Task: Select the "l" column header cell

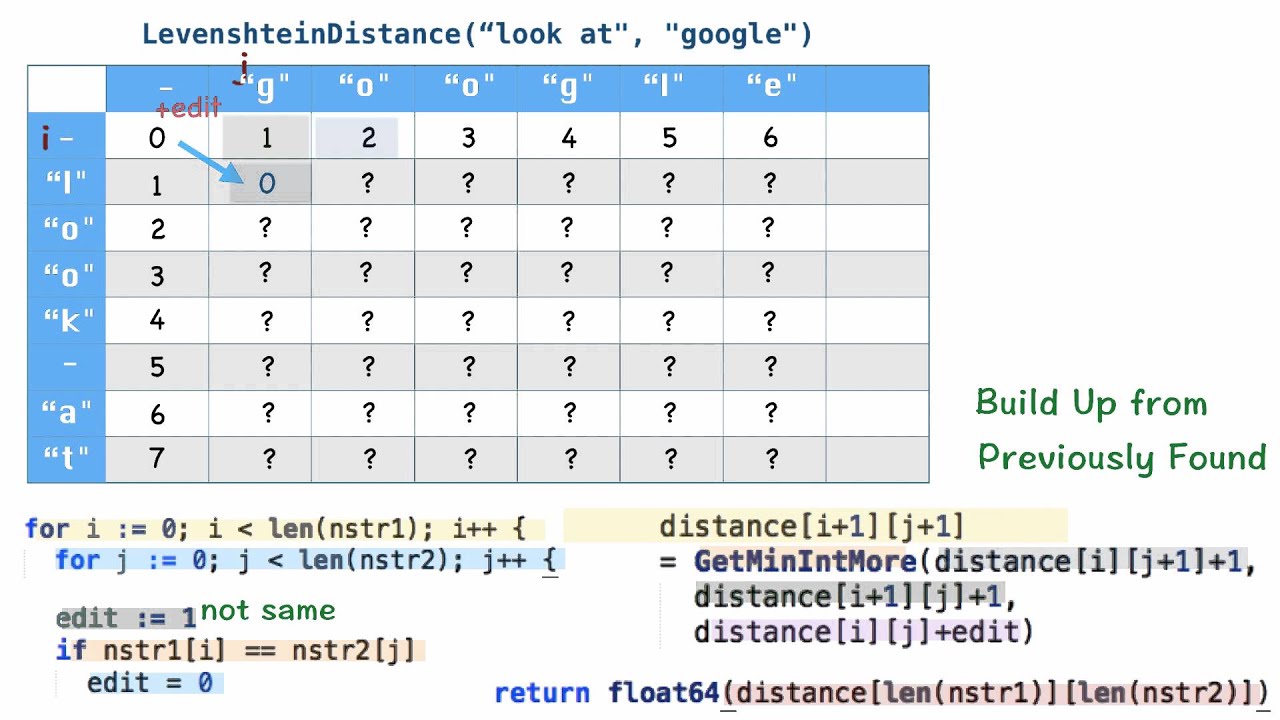Action: (x=671, y=89)
